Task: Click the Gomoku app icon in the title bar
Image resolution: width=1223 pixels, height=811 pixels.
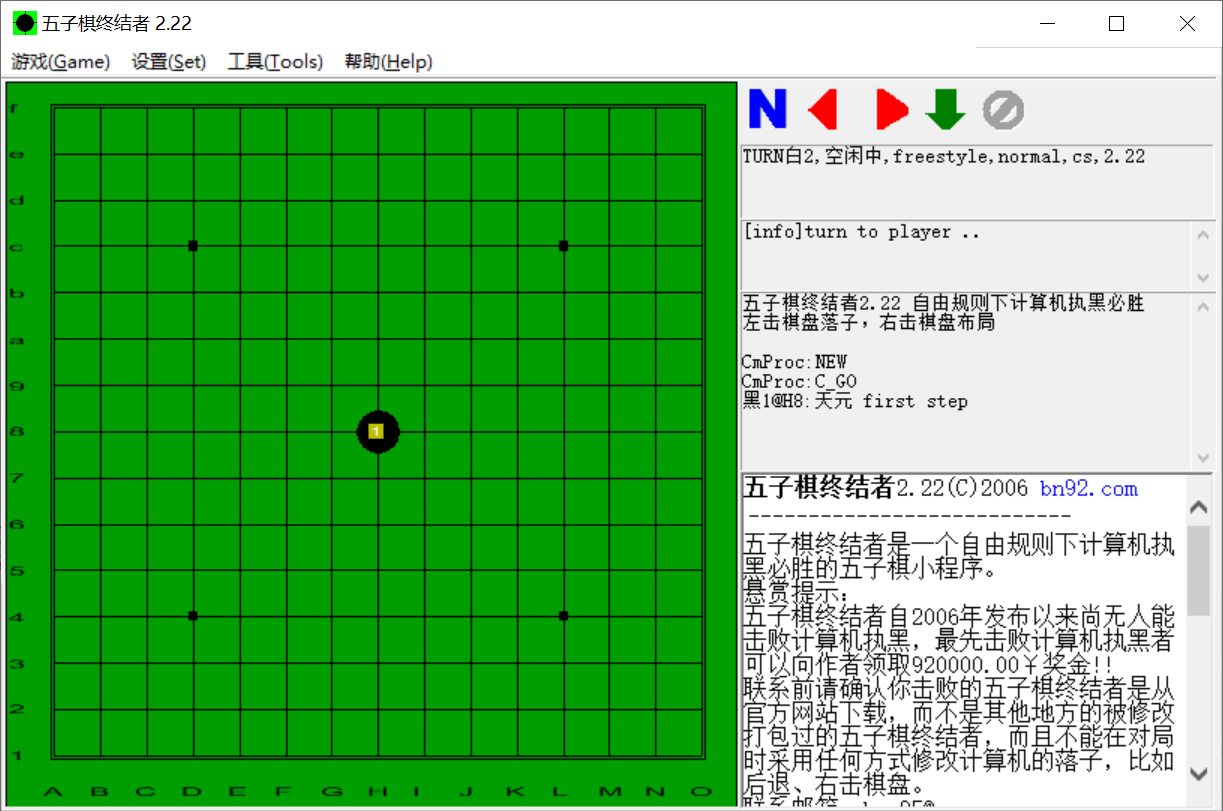Action: click(24, 22)
